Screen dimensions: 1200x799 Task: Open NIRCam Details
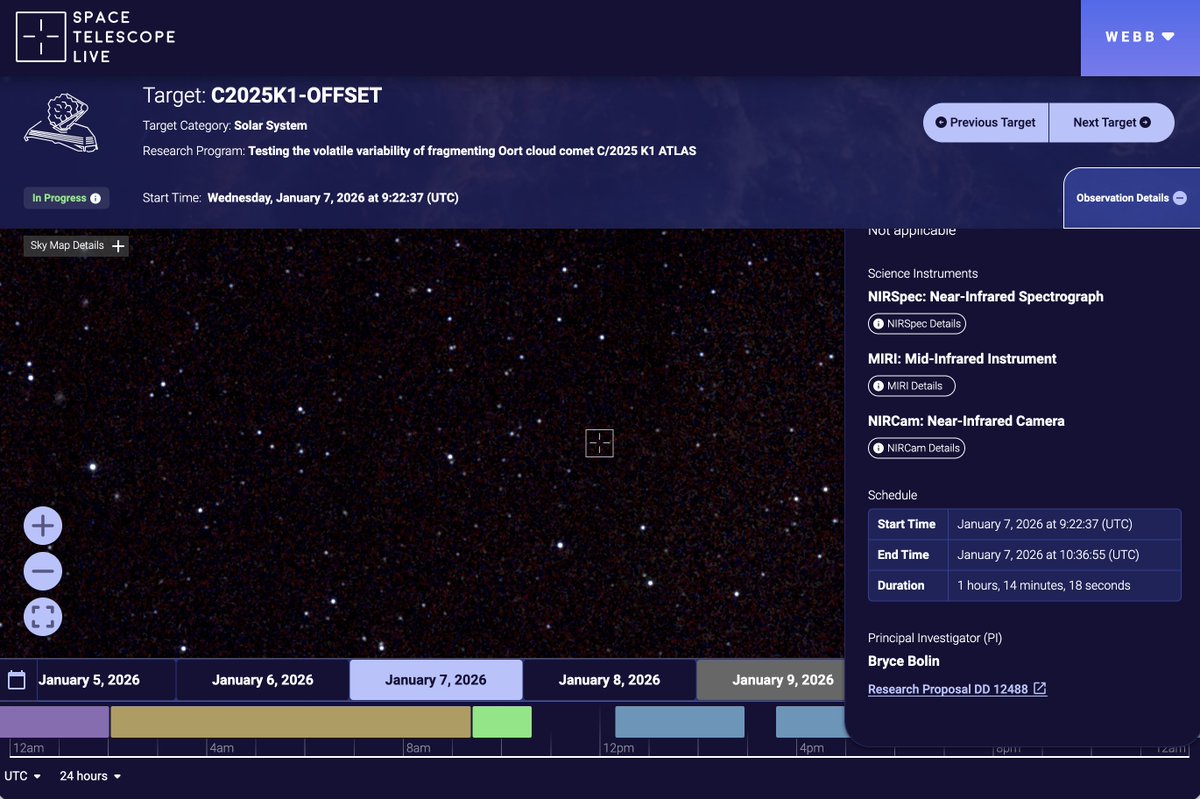[x=917, y=448]
